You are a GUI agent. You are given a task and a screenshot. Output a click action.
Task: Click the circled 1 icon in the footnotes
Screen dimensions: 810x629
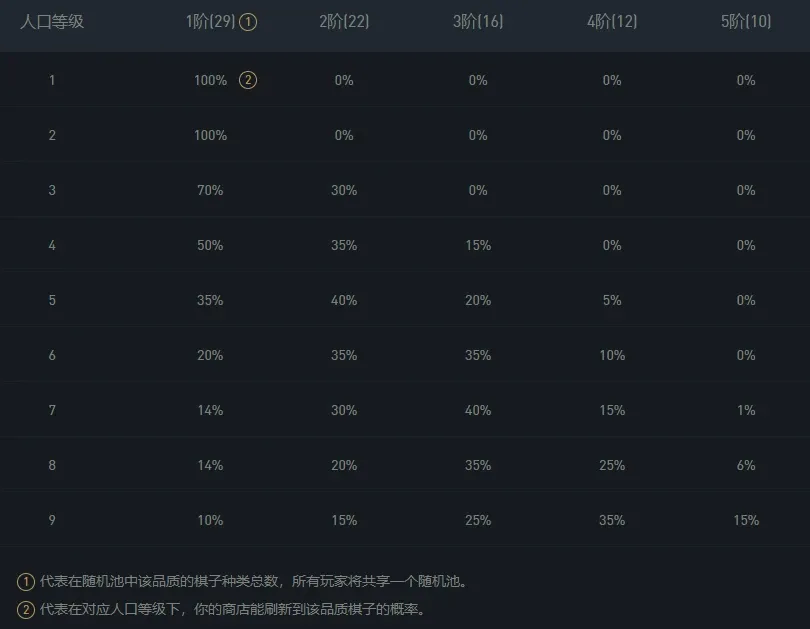pyautogui.click(x=26, y=581)
